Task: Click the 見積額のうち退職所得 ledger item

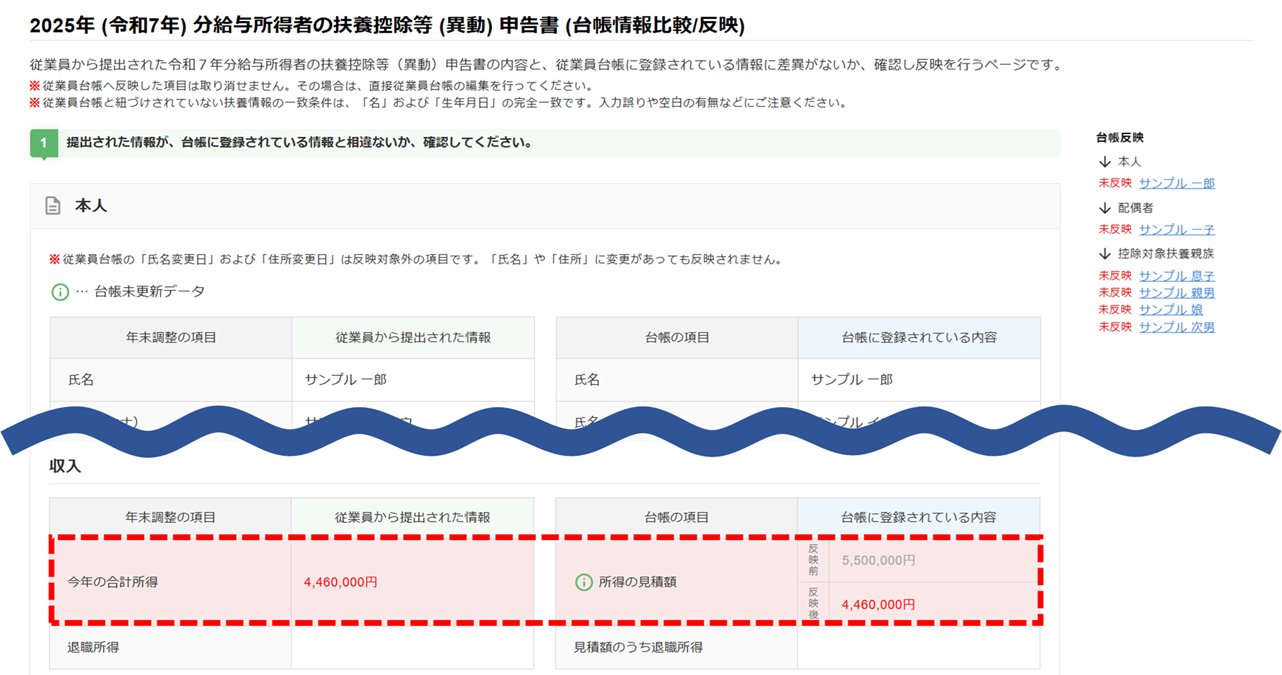Action: (x=638, y=647)
